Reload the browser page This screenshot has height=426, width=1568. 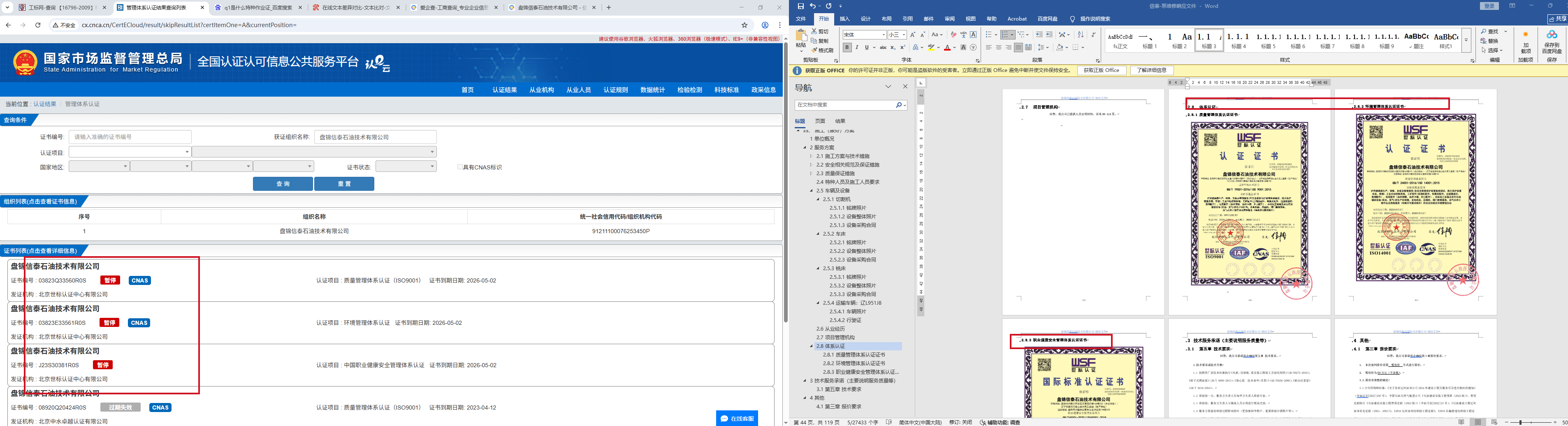(38, 25)
